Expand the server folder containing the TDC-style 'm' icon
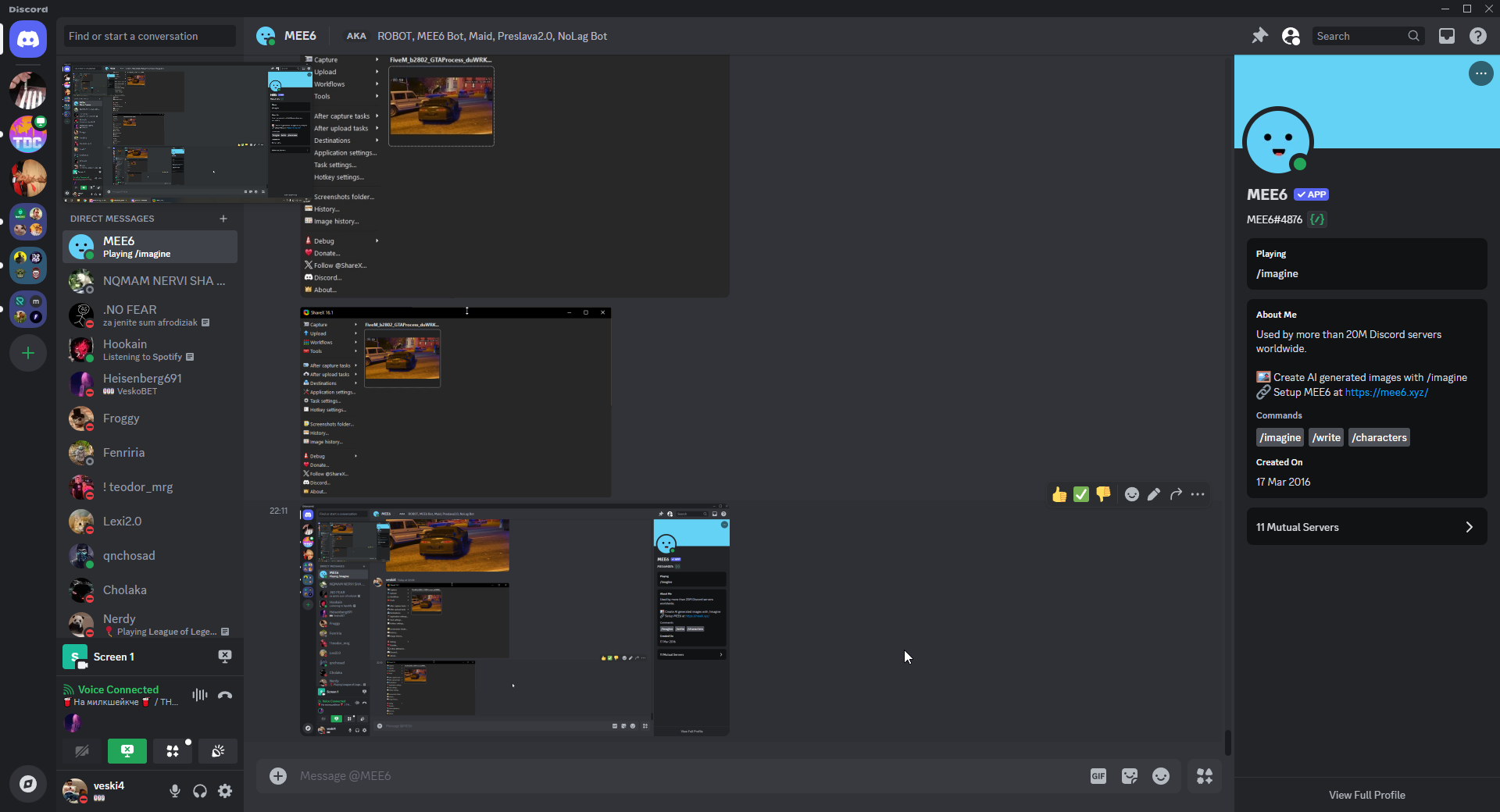1500x812 pixels. pos(28,309)
